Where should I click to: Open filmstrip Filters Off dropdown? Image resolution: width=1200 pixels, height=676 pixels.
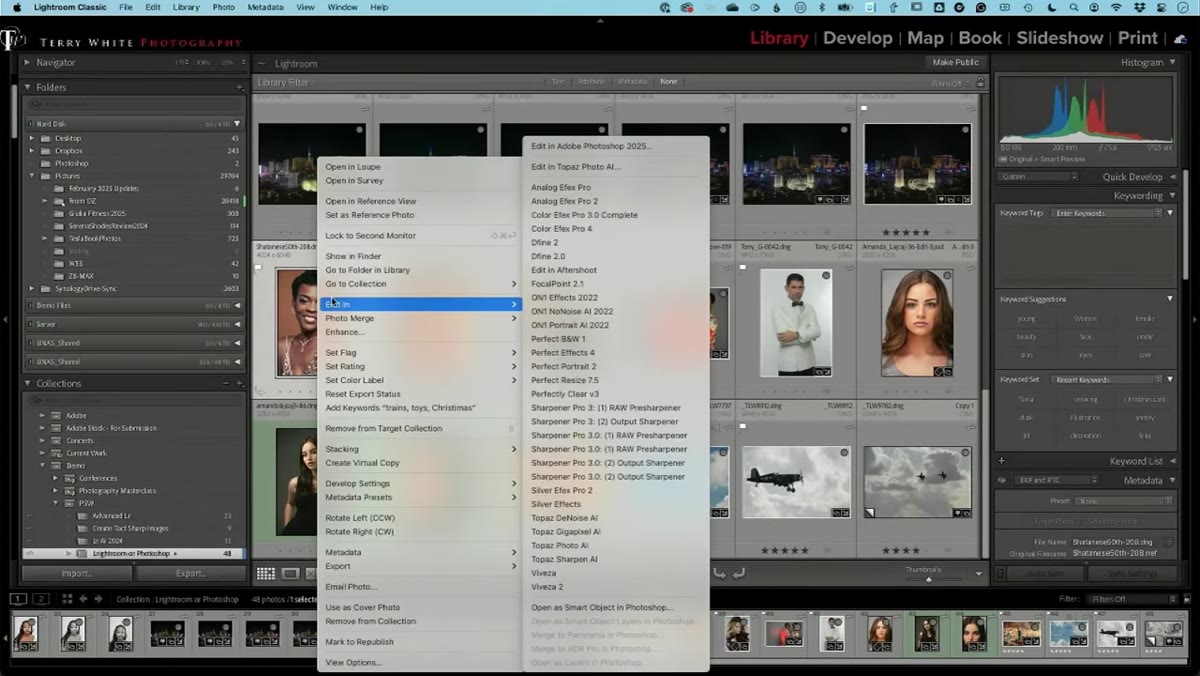point(1133,599)
